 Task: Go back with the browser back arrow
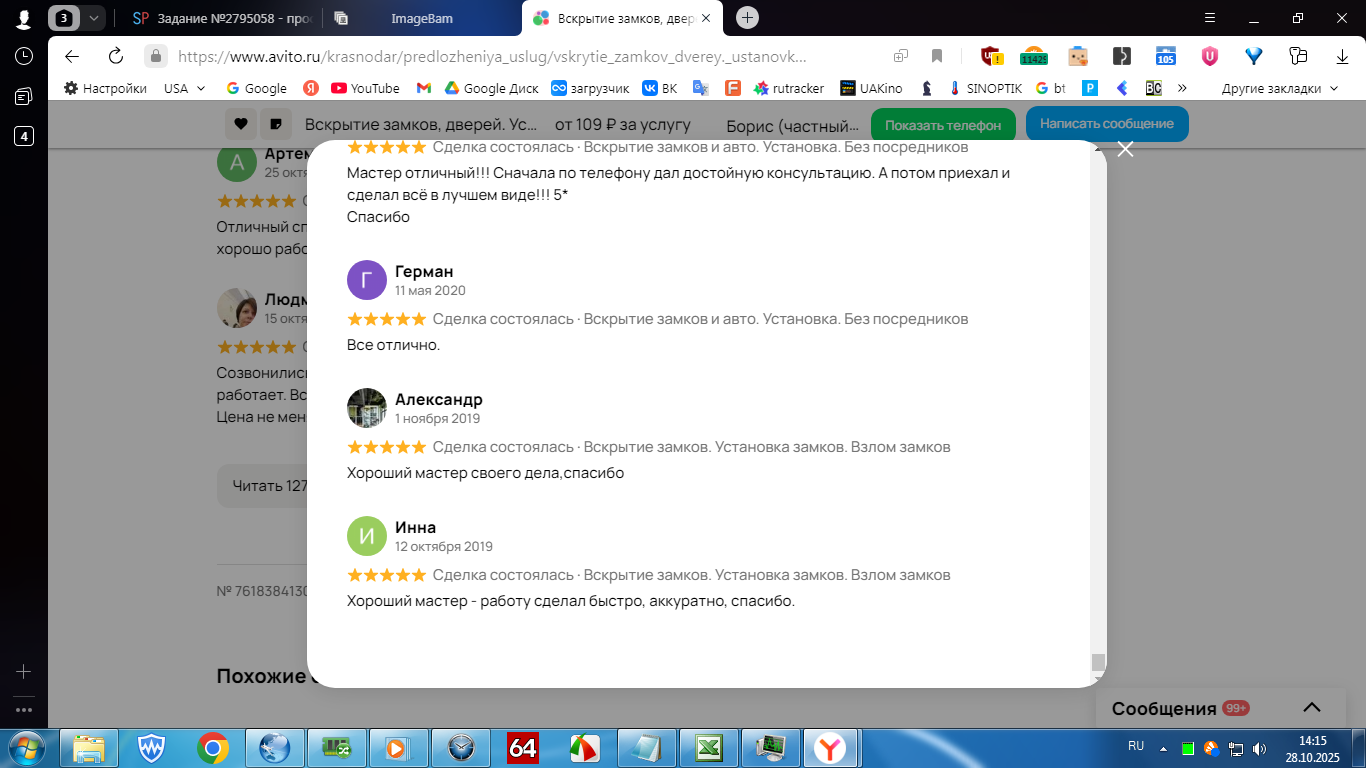72,56
